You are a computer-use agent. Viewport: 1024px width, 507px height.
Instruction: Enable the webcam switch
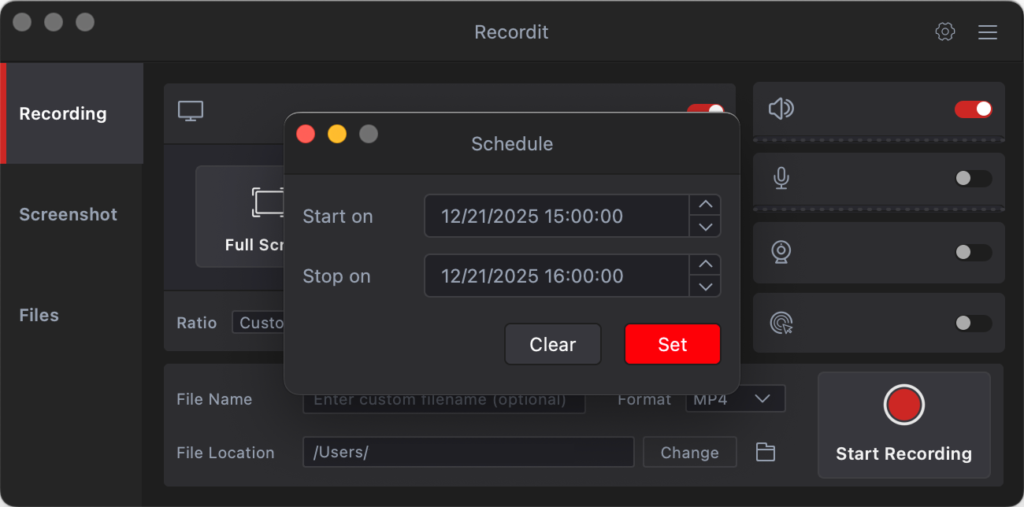point(973,252)
